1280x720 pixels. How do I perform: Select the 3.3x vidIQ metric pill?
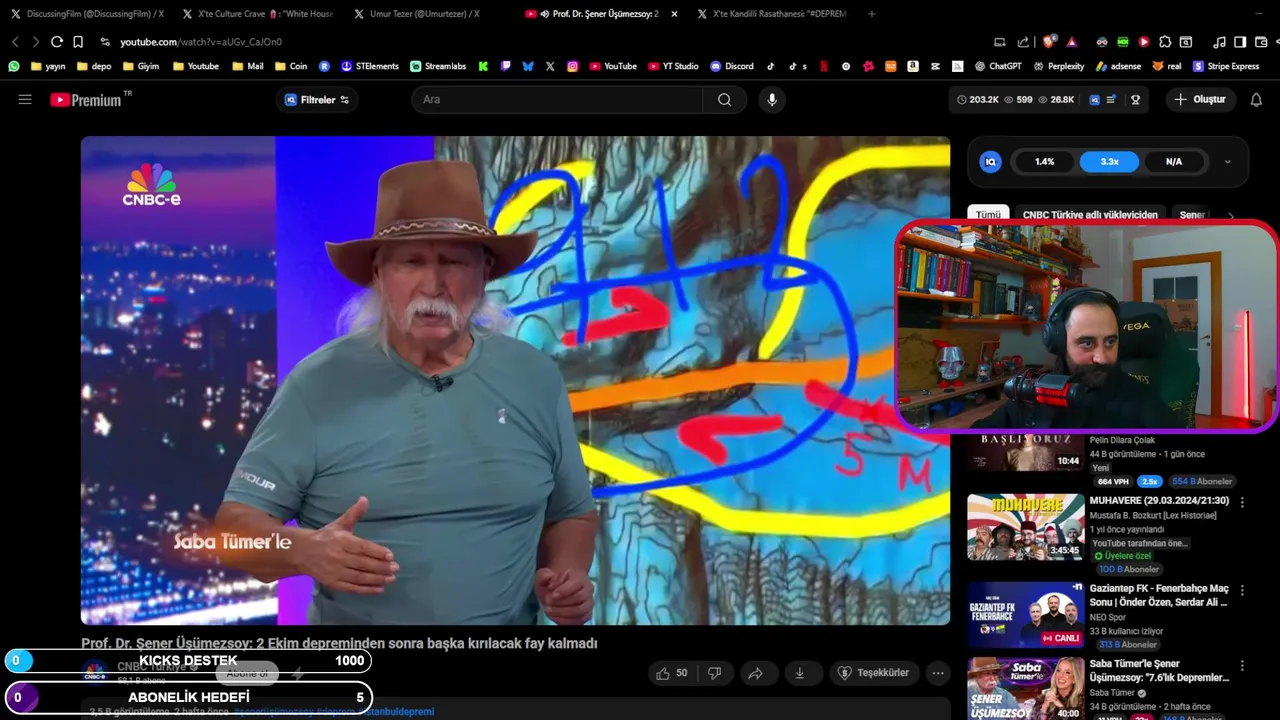[1109, 161]
